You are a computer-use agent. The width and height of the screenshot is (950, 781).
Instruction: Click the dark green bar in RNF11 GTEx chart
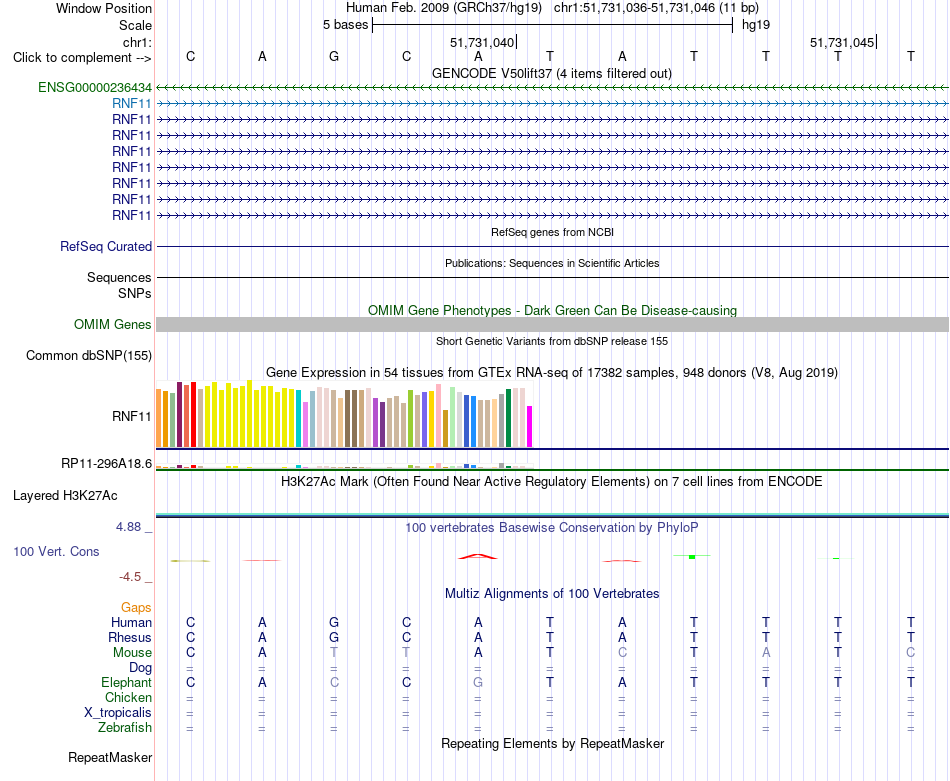tap(509, 418)
